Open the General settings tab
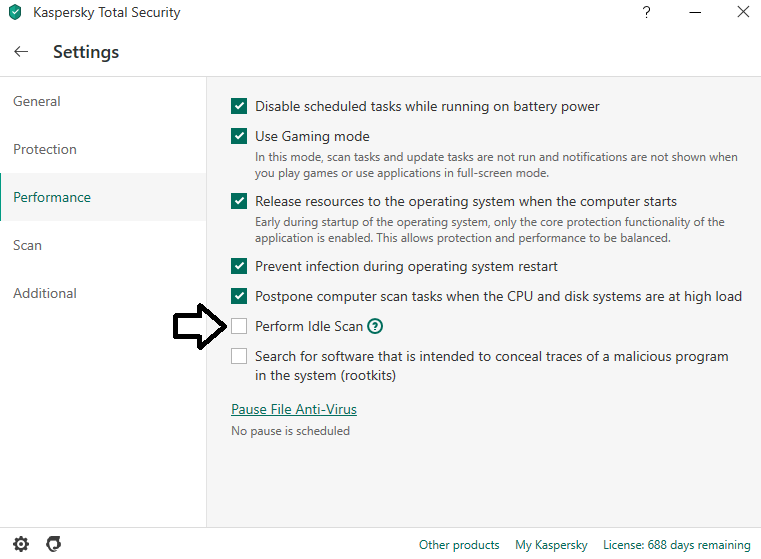This screenshot has height=559, width=761. point(37,101)
